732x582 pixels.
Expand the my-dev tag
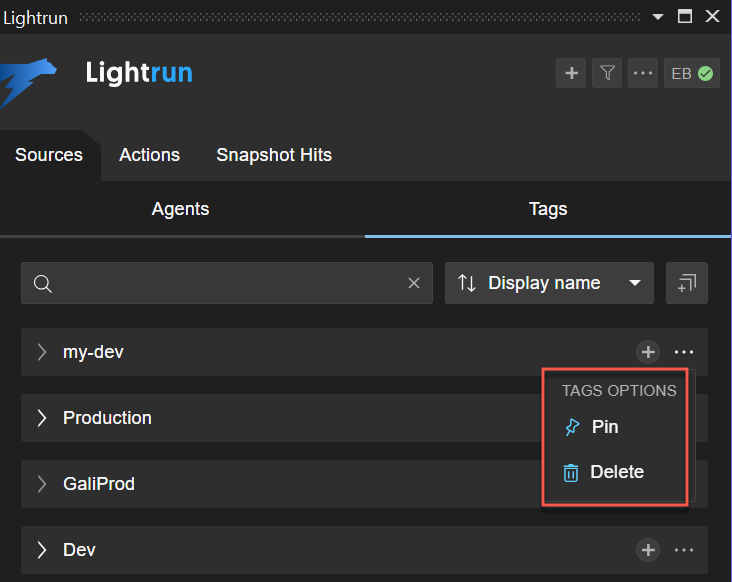(42, 352)
